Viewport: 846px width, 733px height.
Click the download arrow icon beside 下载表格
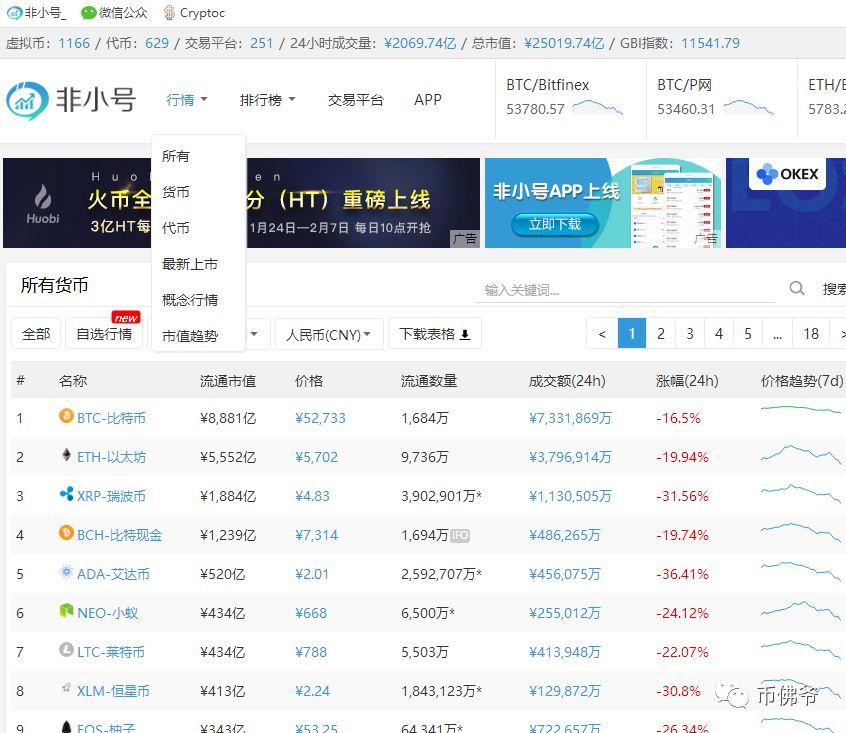pos(465,335)
